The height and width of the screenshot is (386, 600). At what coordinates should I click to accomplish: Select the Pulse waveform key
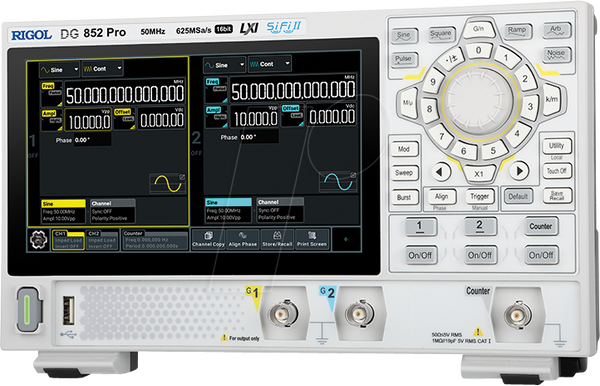404,59
